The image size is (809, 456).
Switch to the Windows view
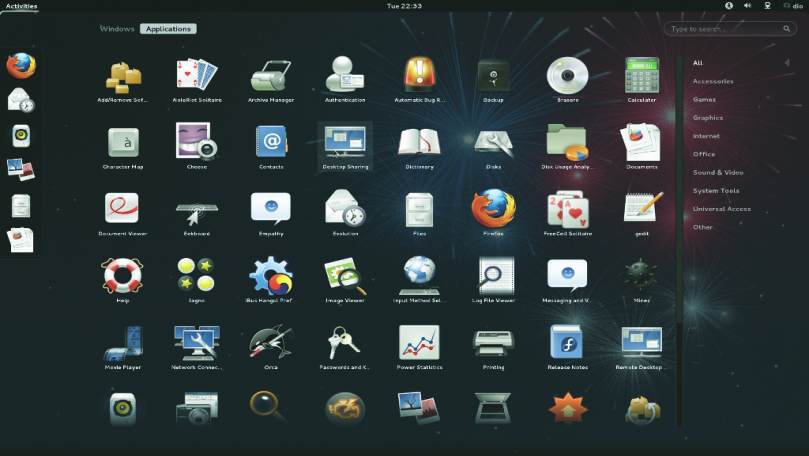[x=117, y=29]
